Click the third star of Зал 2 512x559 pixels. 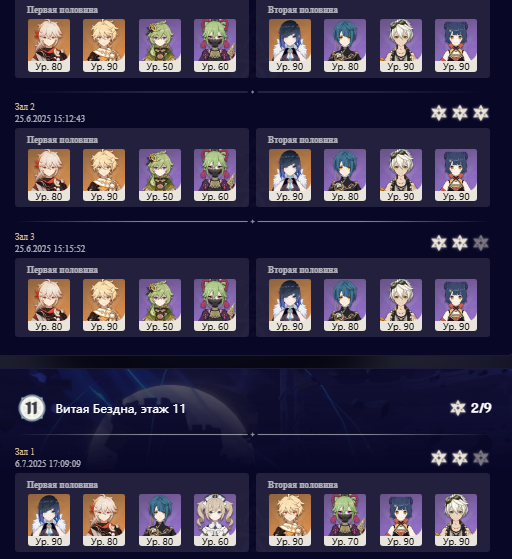[481, 113]
